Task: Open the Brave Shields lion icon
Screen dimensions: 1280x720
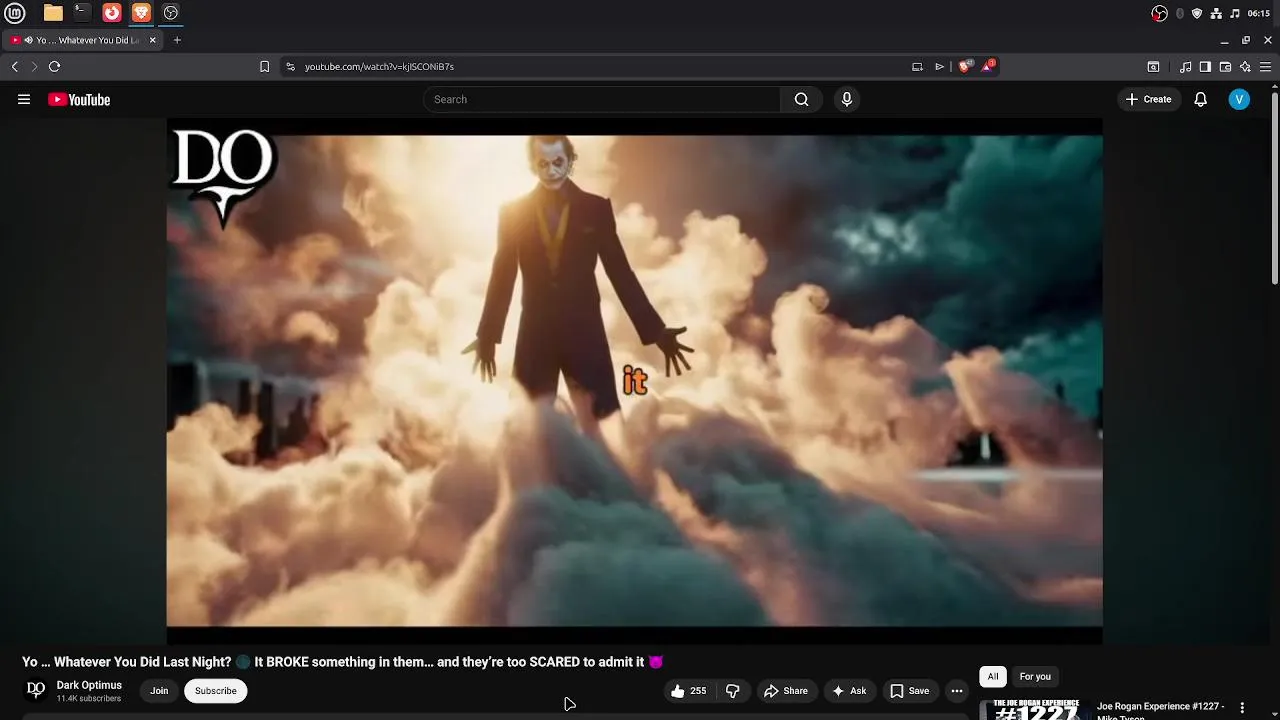Action: pos(965,66)
